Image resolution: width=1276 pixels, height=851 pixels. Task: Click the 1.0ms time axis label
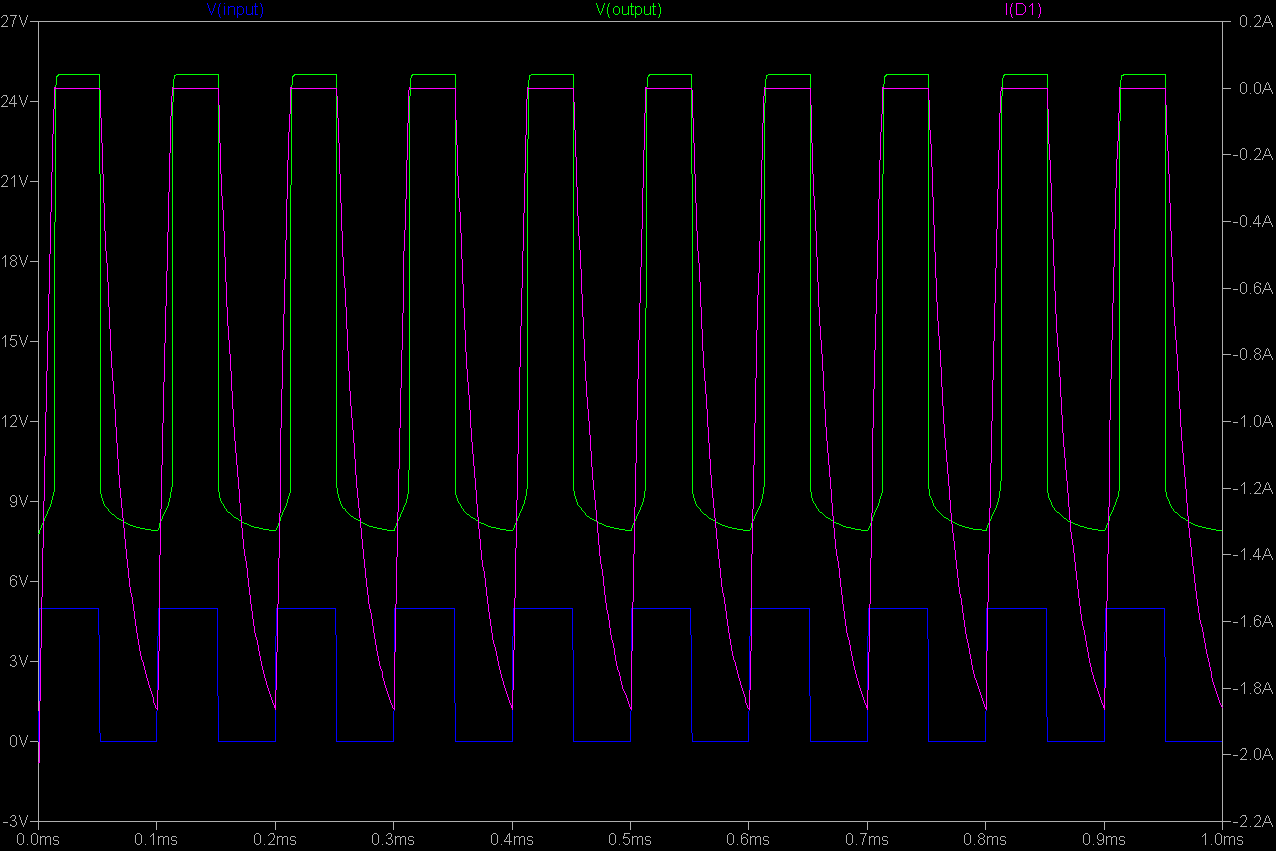coord(1222,840)
